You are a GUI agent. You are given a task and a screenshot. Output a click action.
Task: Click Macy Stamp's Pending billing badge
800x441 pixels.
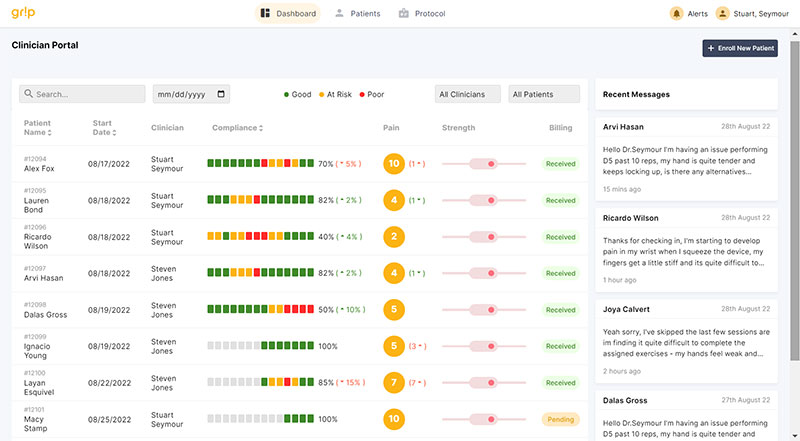(560, 419)
